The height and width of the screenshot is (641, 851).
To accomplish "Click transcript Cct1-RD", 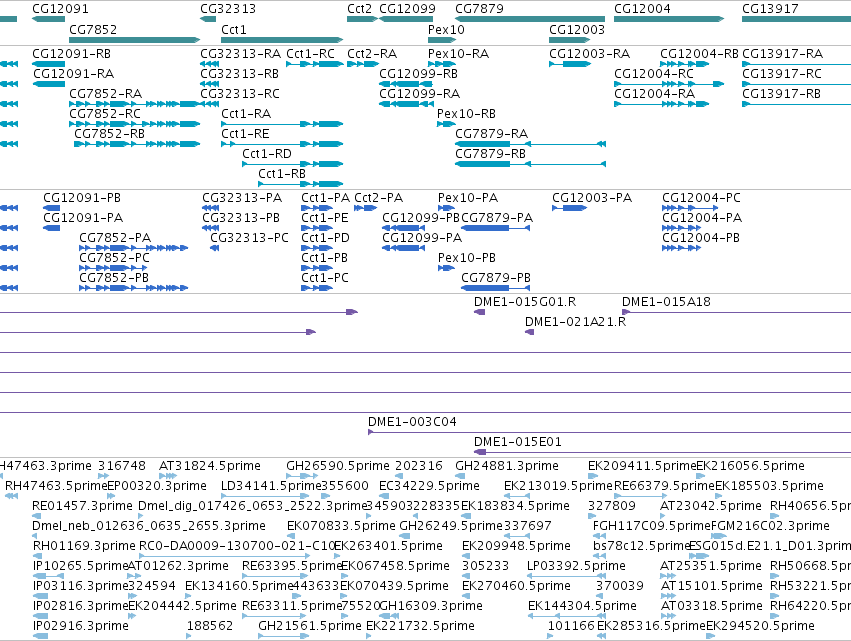I will point(293,164).
